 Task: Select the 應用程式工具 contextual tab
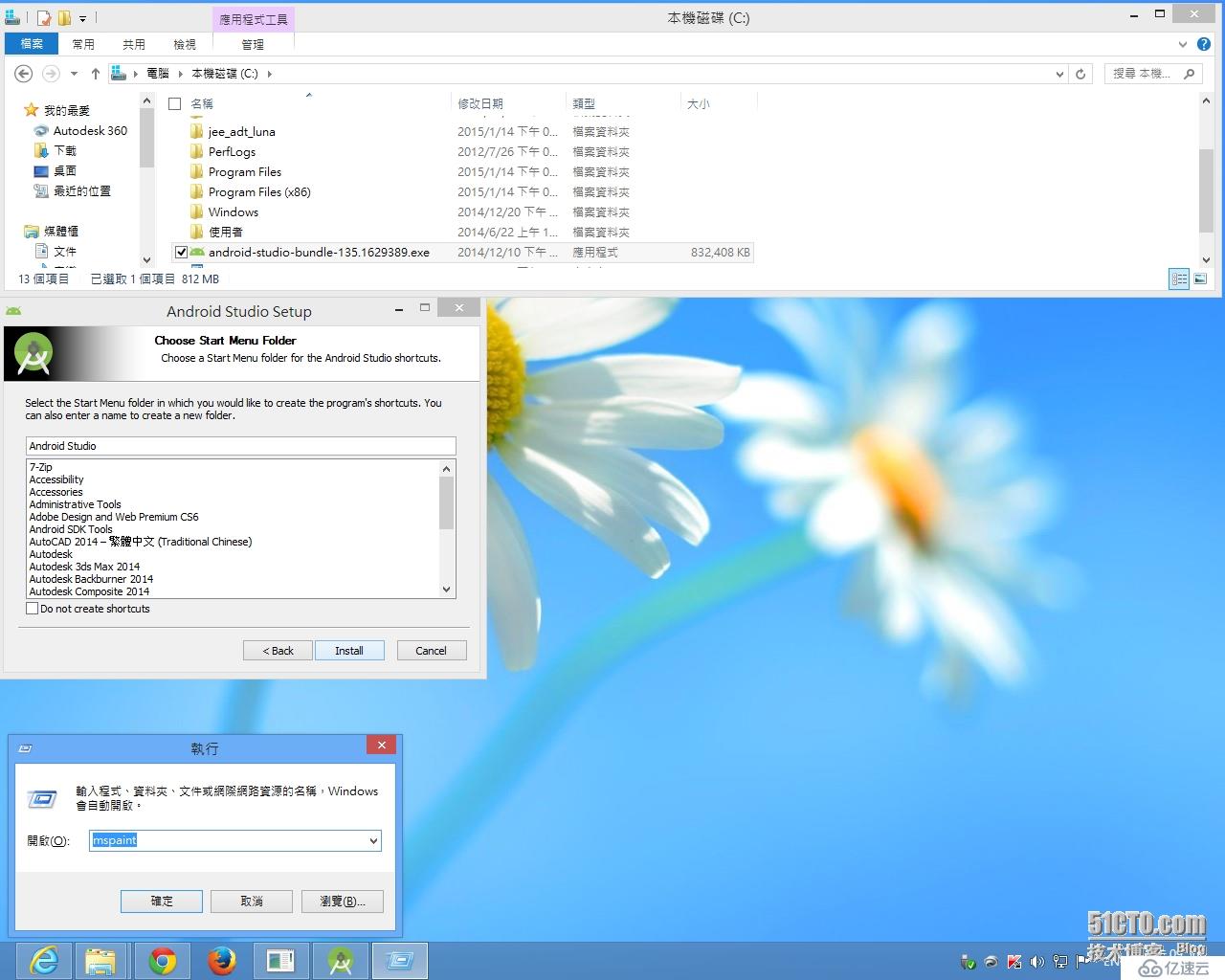253,19
